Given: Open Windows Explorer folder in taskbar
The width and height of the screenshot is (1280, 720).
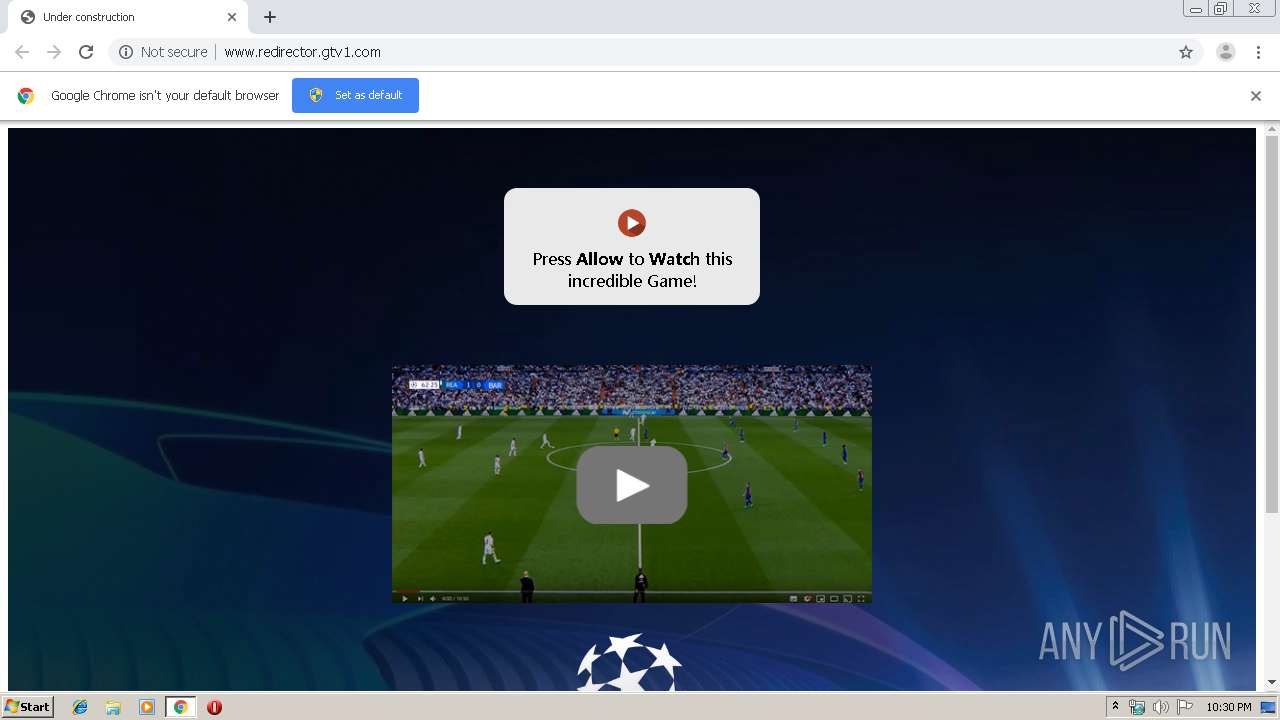Looking at the screenshot, I should click(x=113, y=707).
